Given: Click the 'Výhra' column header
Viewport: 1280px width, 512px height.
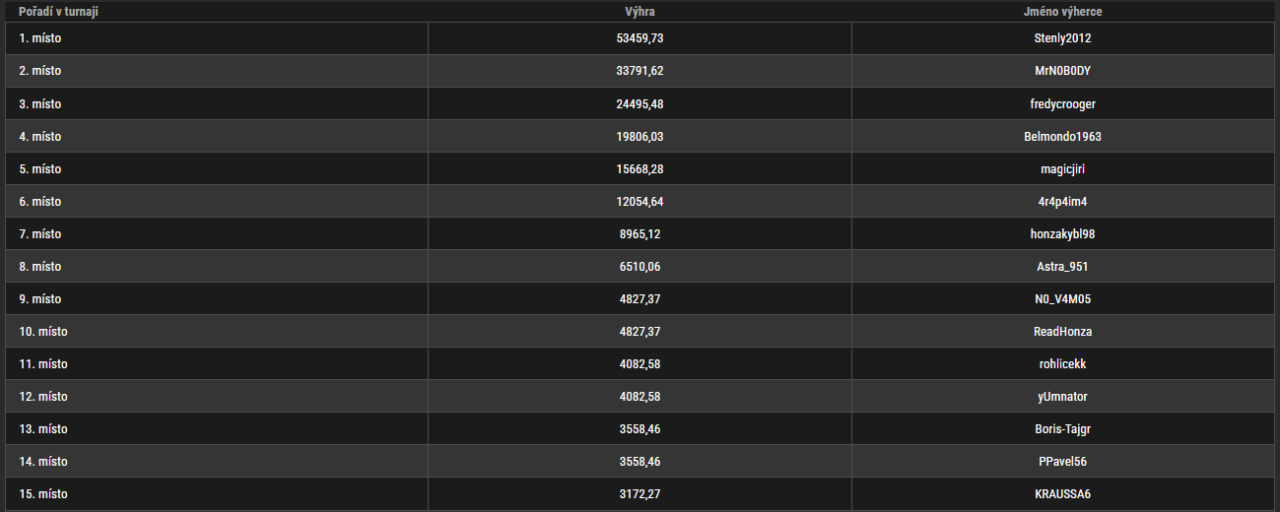Looking at the screenshot, I should click(640, 12).
